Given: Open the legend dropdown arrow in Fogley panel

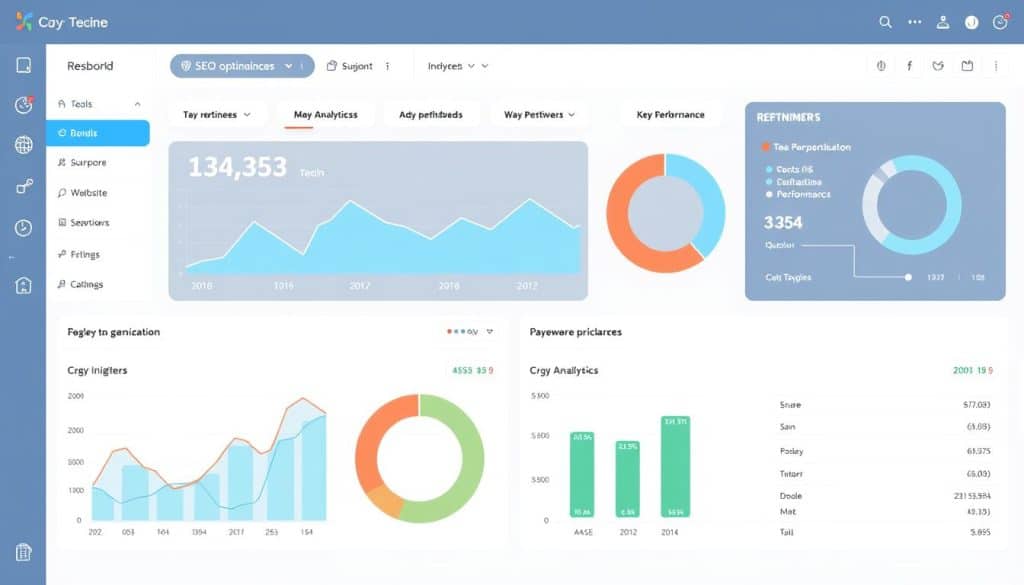Looking at the screenshot, I should [x=490, y=332].
